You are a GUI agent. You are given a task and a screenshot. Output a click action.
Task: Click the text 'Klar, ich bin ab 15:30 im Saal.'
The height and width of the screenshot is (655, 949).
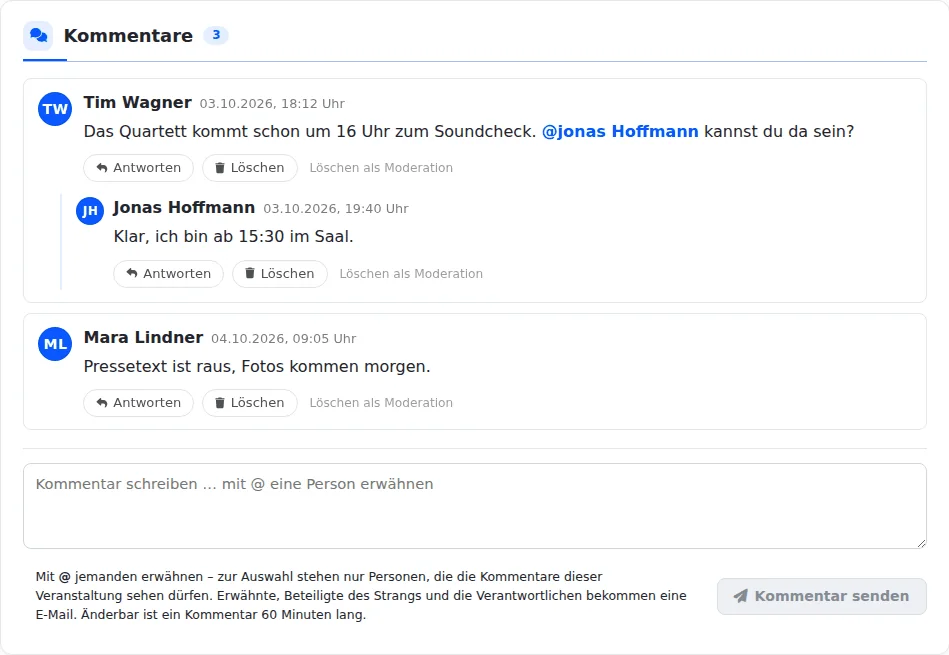[x=234, y=236]
